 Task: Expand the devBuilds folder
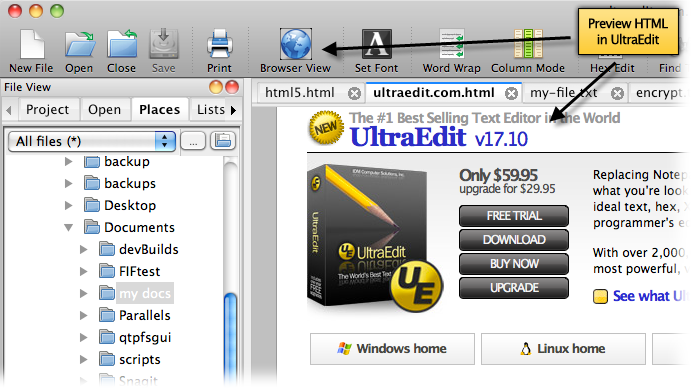[84, 249]
